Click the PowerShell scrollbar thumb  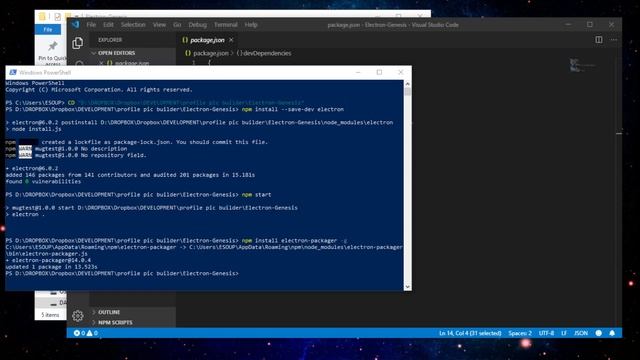(x=407, y=92)
